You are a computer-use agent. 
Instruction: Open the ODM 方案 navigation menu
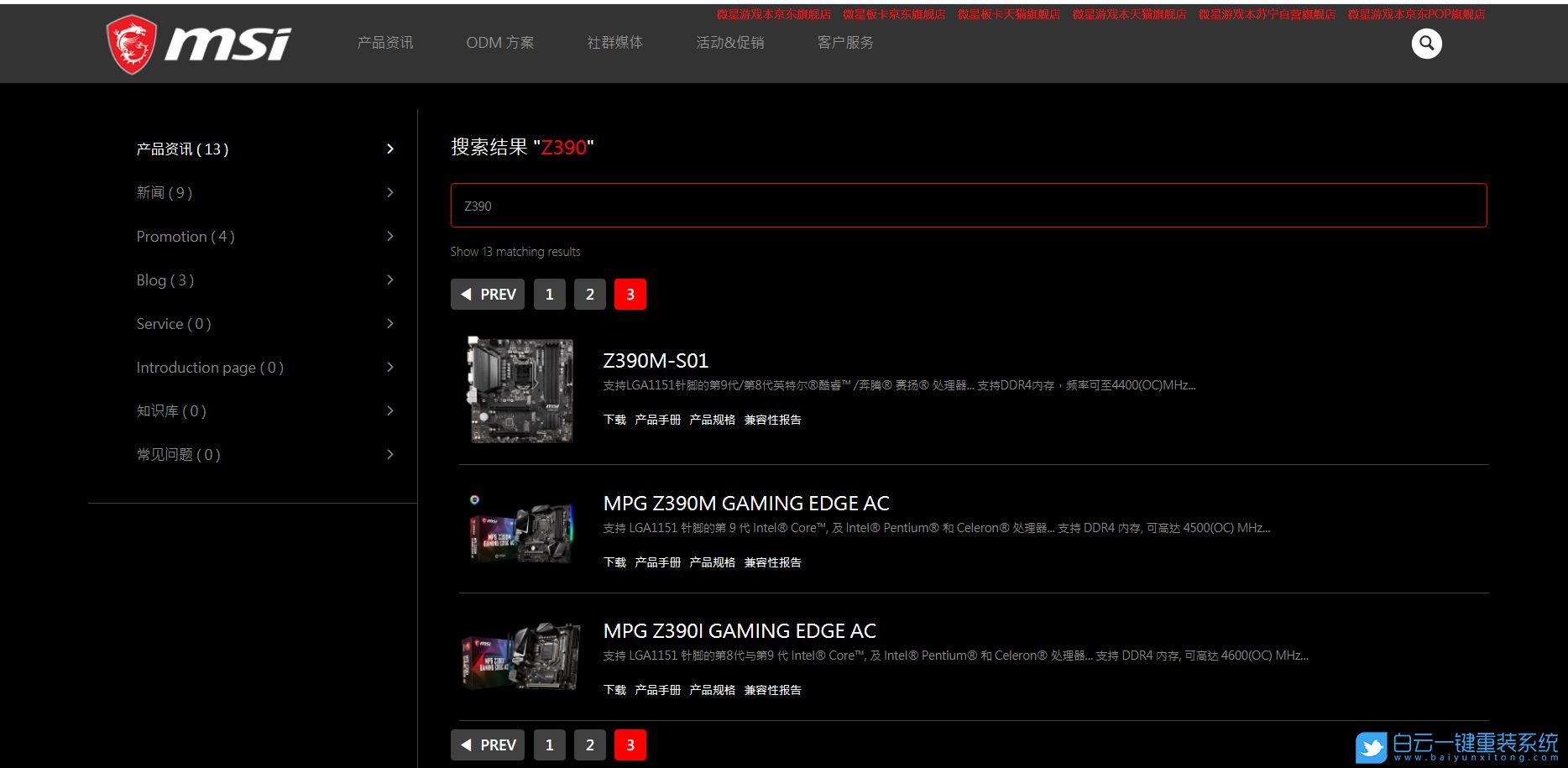(x=499, y=43)
